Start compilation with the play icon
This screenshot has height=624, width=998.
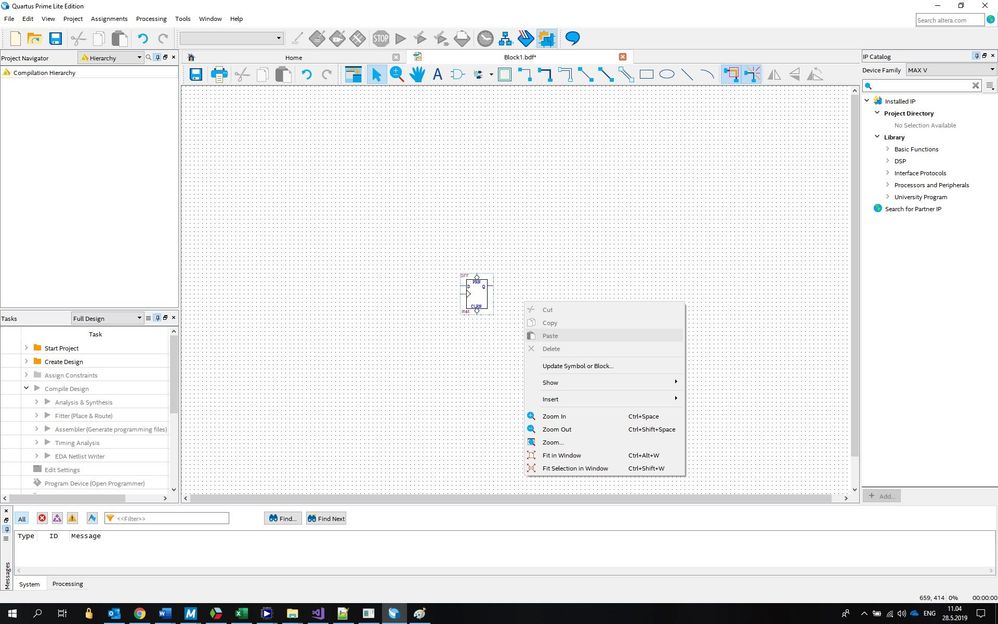click(x=401, y=39)
